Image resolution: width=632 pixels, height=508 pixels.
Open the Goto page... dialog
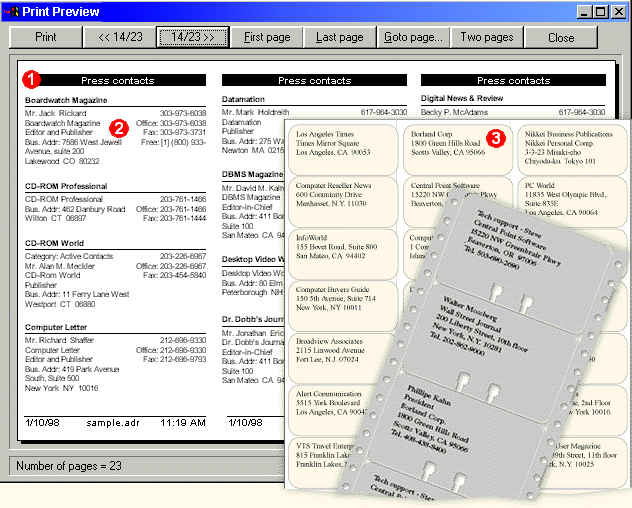[x=413, y=37]
